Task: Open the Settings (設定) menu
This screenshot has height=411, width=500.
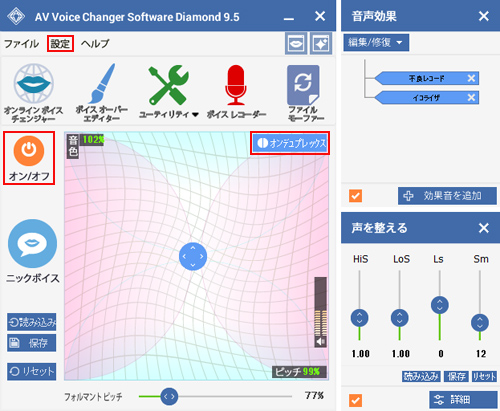Action: pos(60,43)
